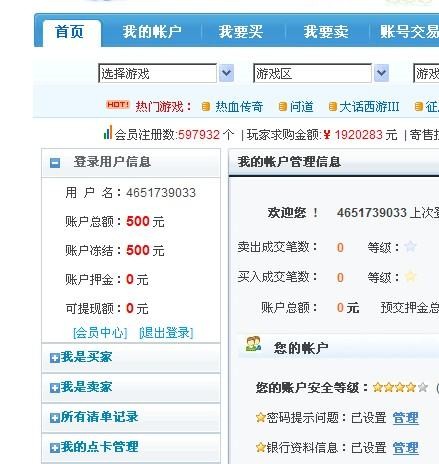
Task: Expand the 所有清单记录 section
Action: (x=55, y=418)
